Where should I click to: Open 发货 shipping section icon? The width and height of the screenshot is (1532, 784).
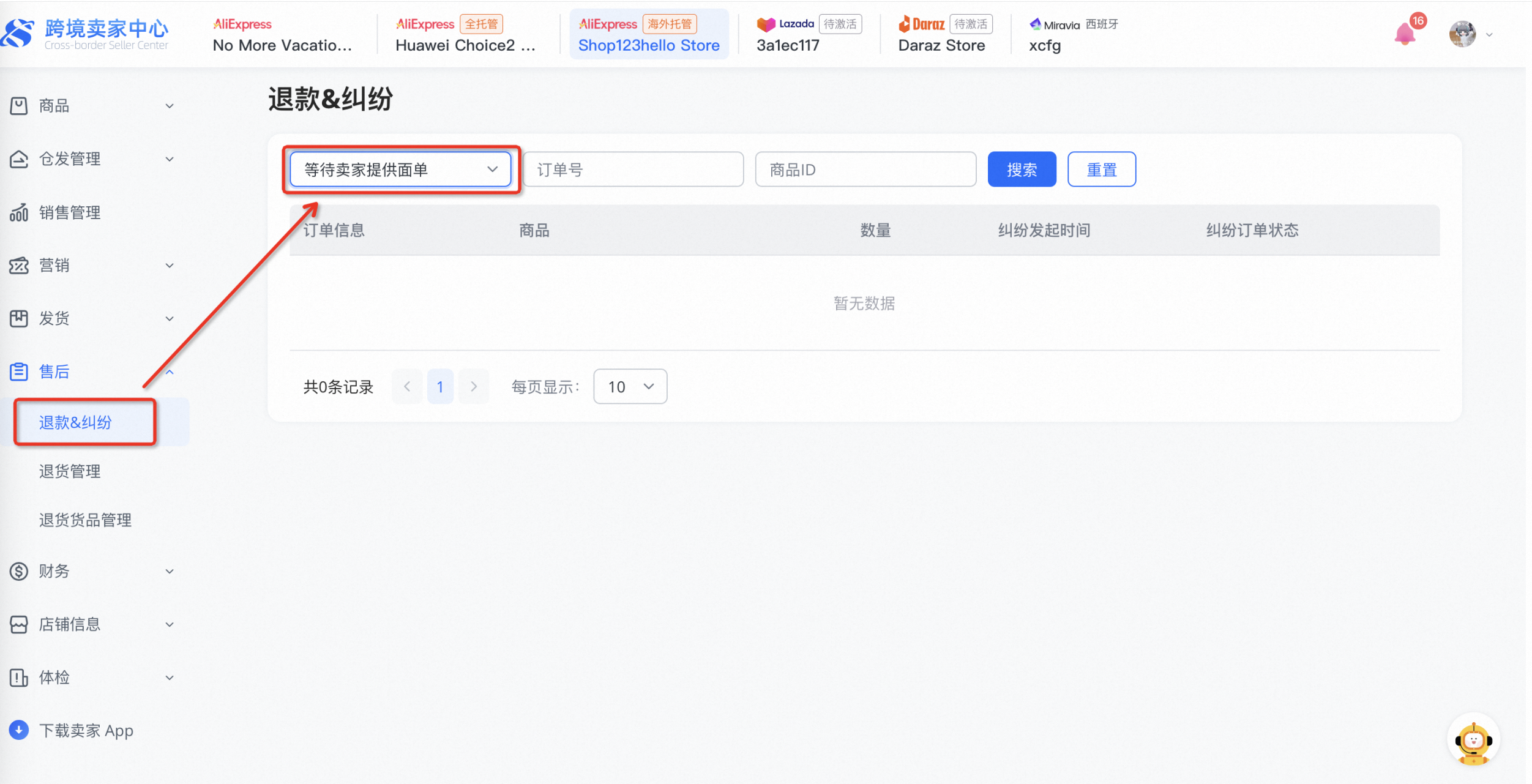(19, 318)
